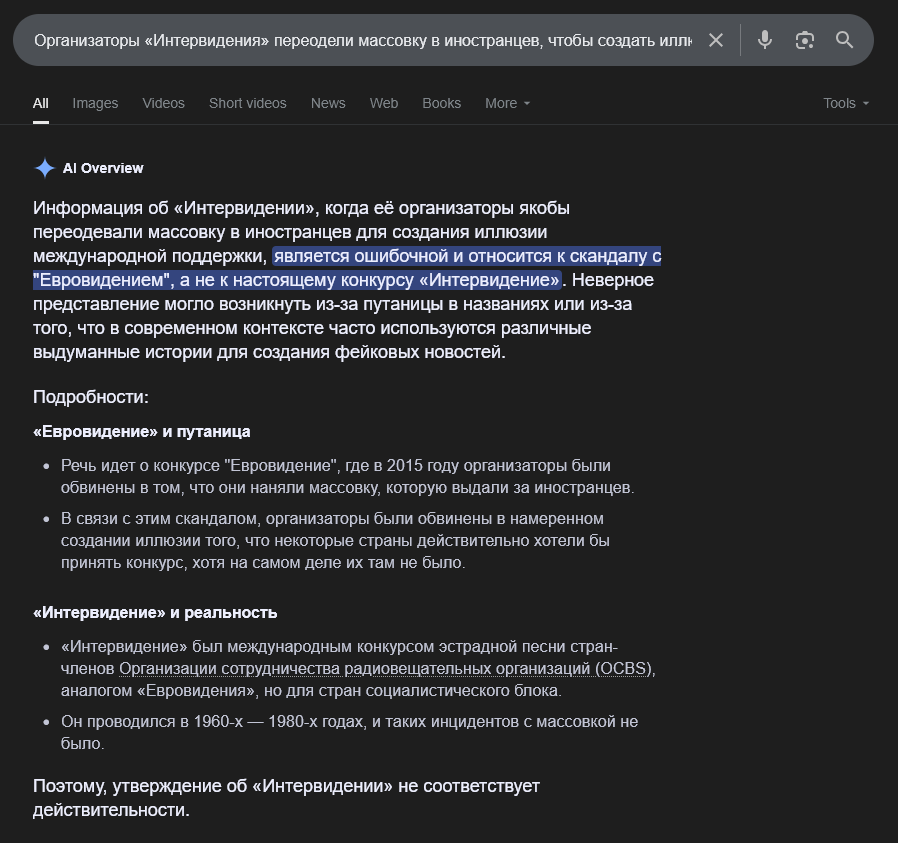Click the heading '«Евровидение» и путаница'
Screen dimensions: 898x843
(x=141, y=432)
